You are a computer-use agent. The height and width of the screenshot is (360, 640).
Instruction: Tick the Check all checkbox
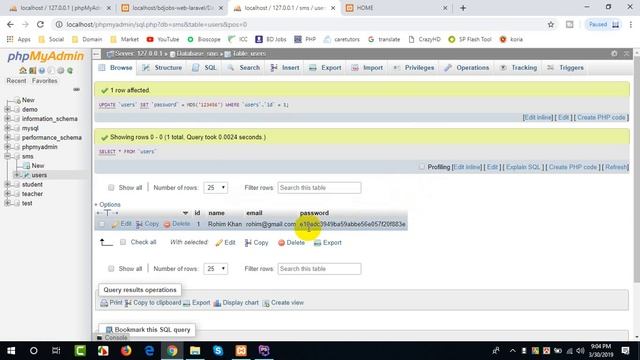pos(123,242)
